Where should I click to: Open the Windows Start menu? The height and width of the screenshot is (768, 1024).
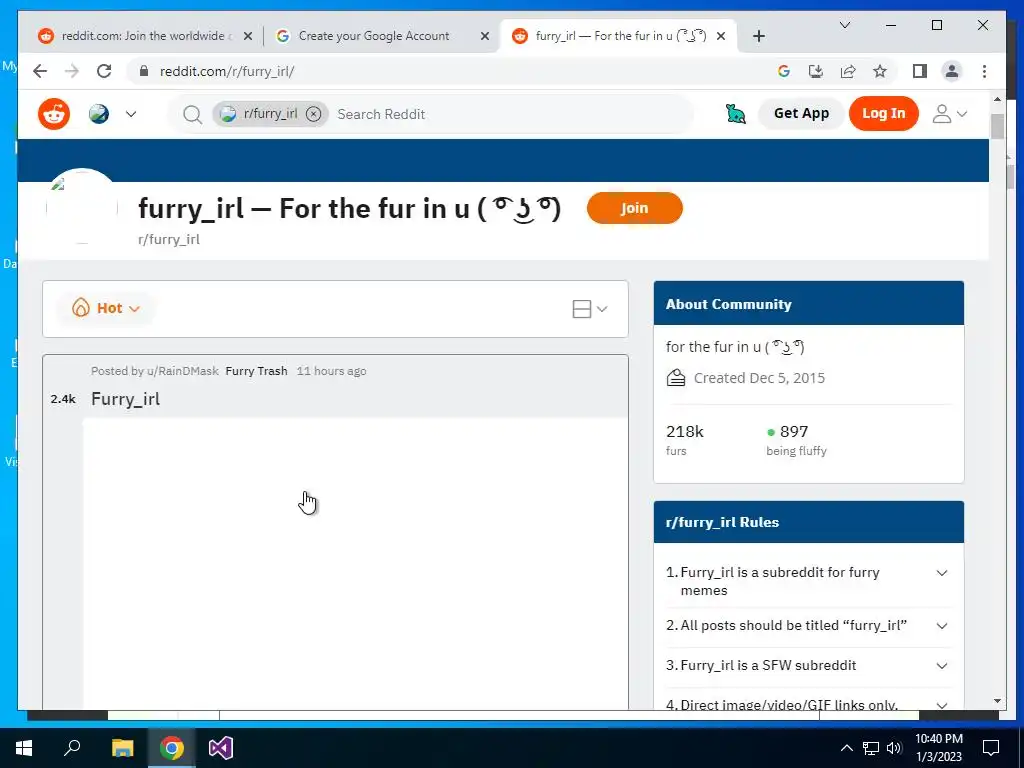click(x=23, y=748)
